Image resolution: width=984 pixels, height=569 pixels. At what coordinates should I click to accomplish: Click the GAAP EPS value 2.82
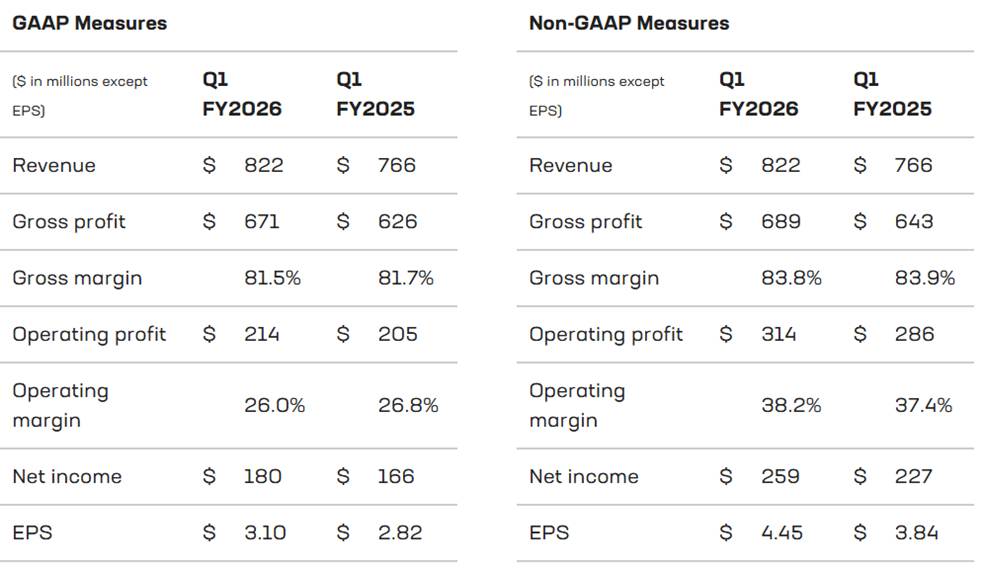(x=397, y=532)
